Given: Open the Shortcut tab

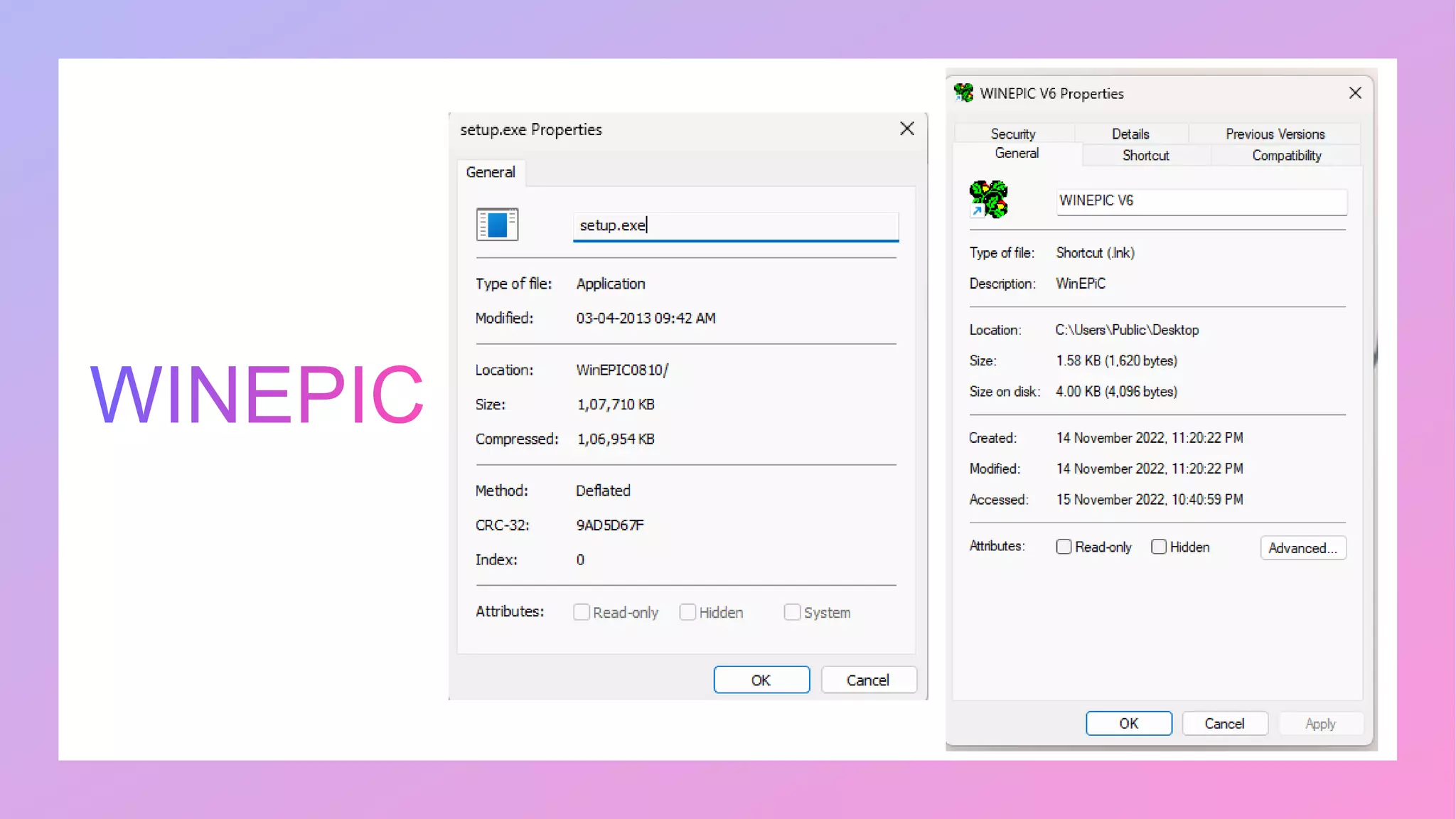Looking at the screenshot, I should 1145,155.
